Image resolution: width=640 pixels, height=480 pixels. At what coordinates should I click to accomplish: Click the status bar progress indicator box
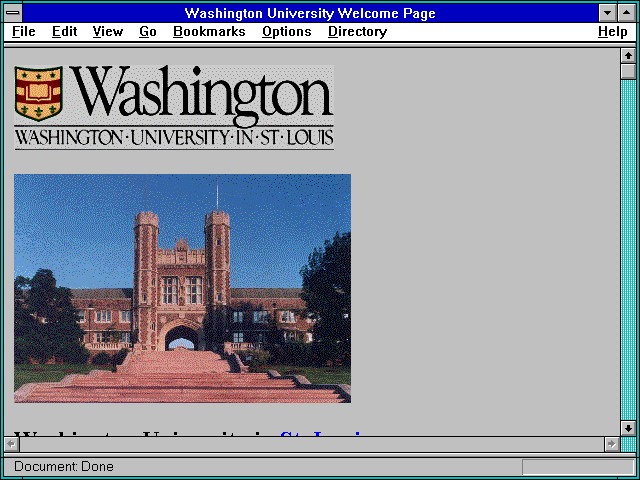click(x=578, y=467)
